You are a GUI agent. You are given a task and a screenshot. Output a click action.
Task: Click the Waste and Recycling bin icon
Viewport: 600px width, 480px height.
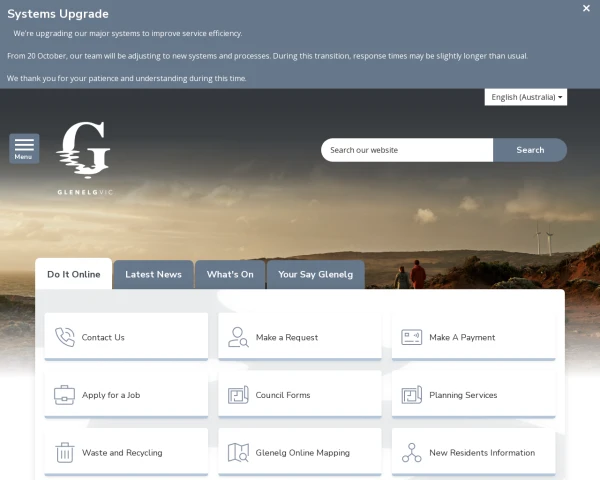click(65, 452)
